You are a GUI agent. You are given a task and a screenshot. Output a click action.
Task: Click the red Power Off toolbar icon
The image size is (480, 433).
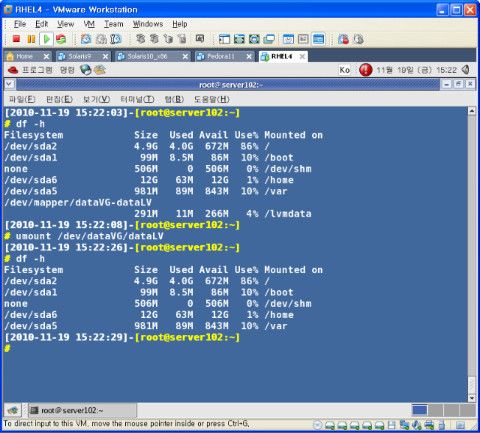16,39
